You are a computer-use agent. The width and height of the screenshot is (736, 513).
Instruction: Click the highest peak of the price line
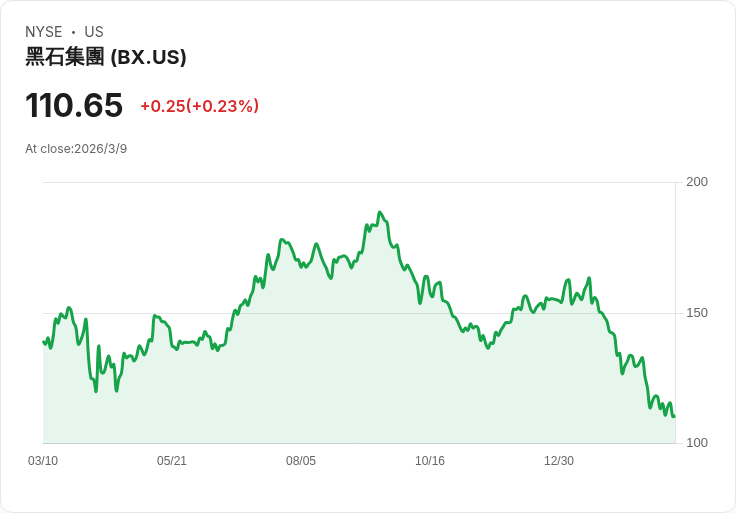(x=380, y=212)
